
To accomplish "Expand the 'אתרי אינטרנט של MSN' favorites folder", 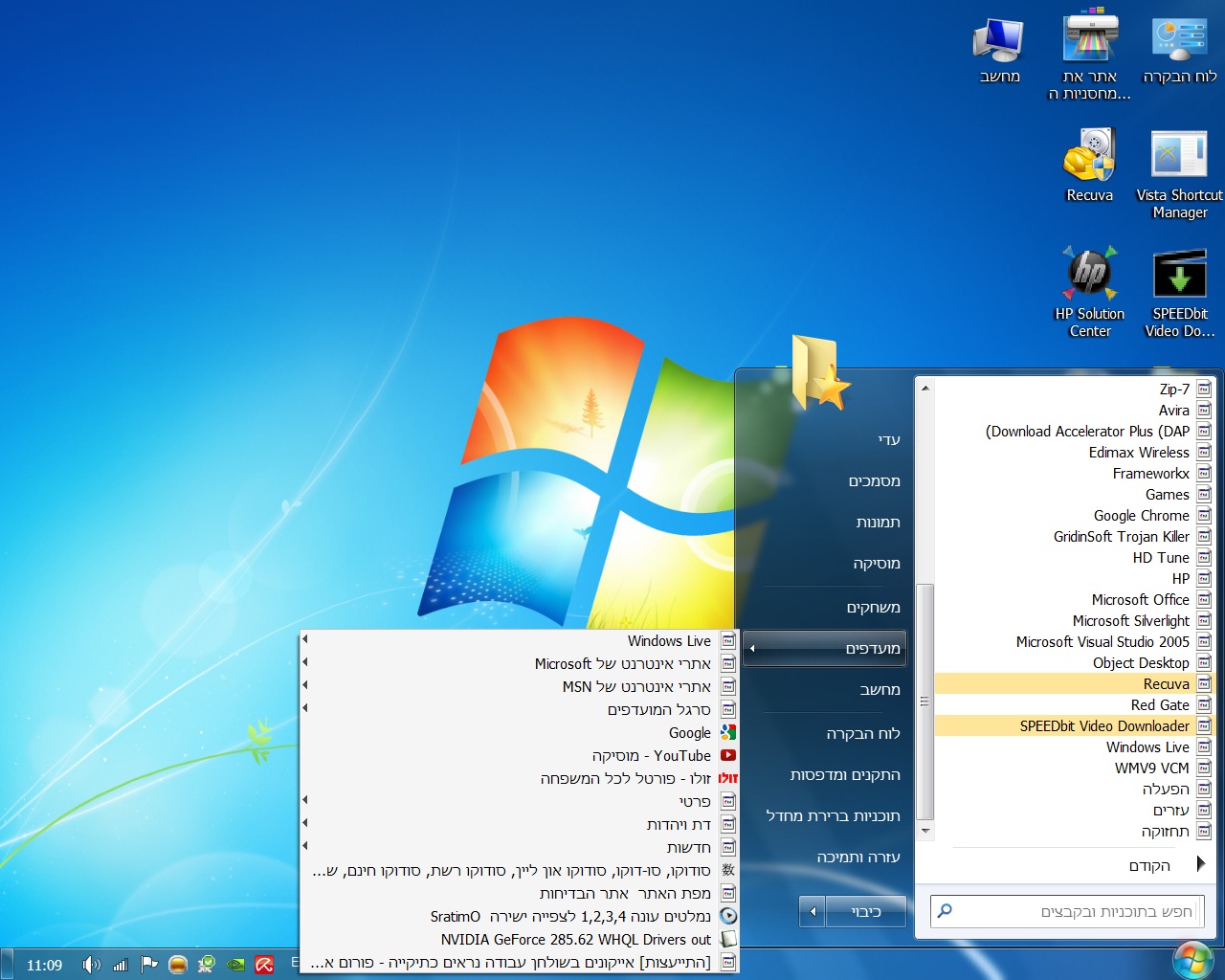I will 519,687.
